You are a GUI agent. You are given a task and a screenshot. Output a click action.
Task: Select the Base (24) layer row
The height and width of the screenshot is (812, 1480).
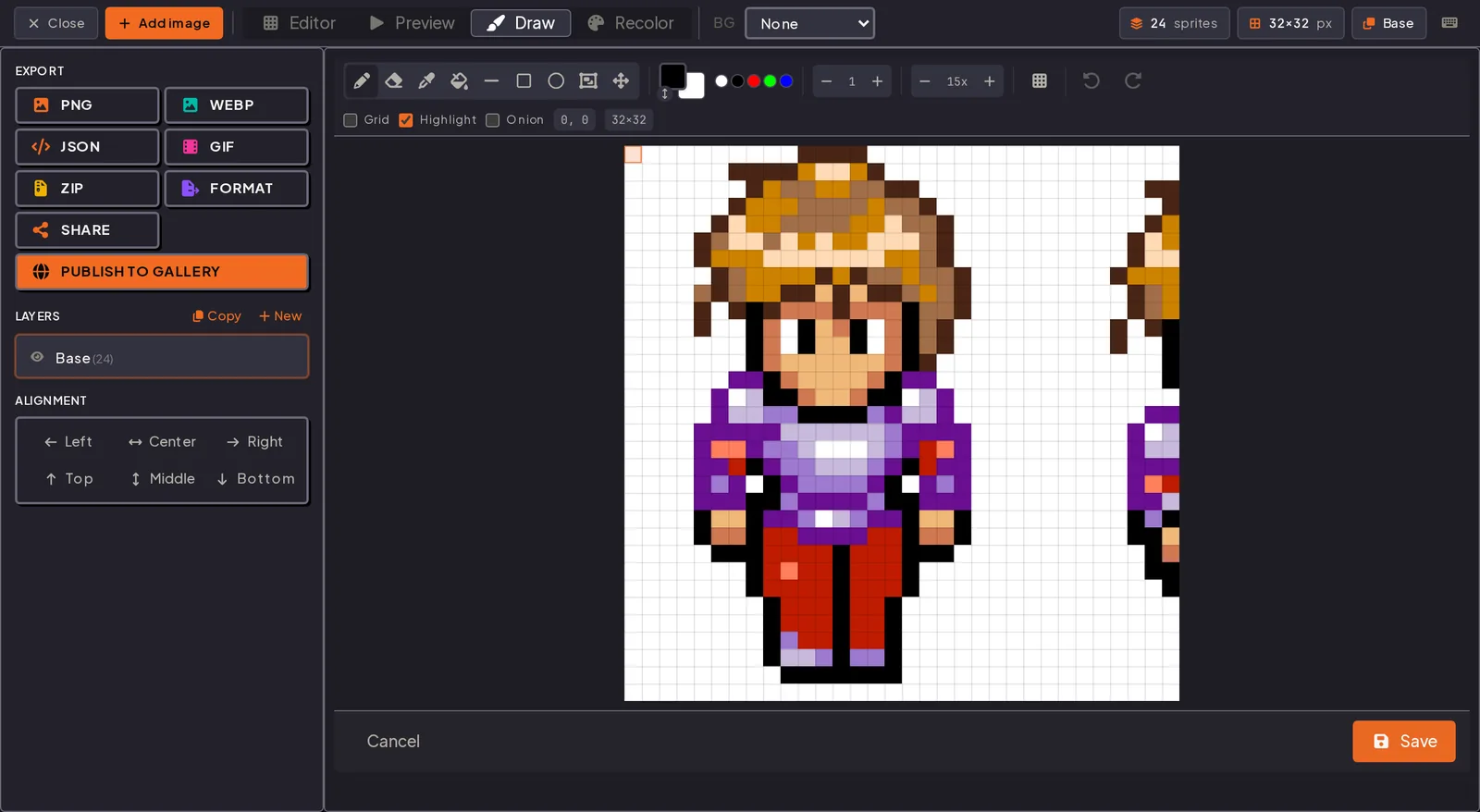point(162,357)
